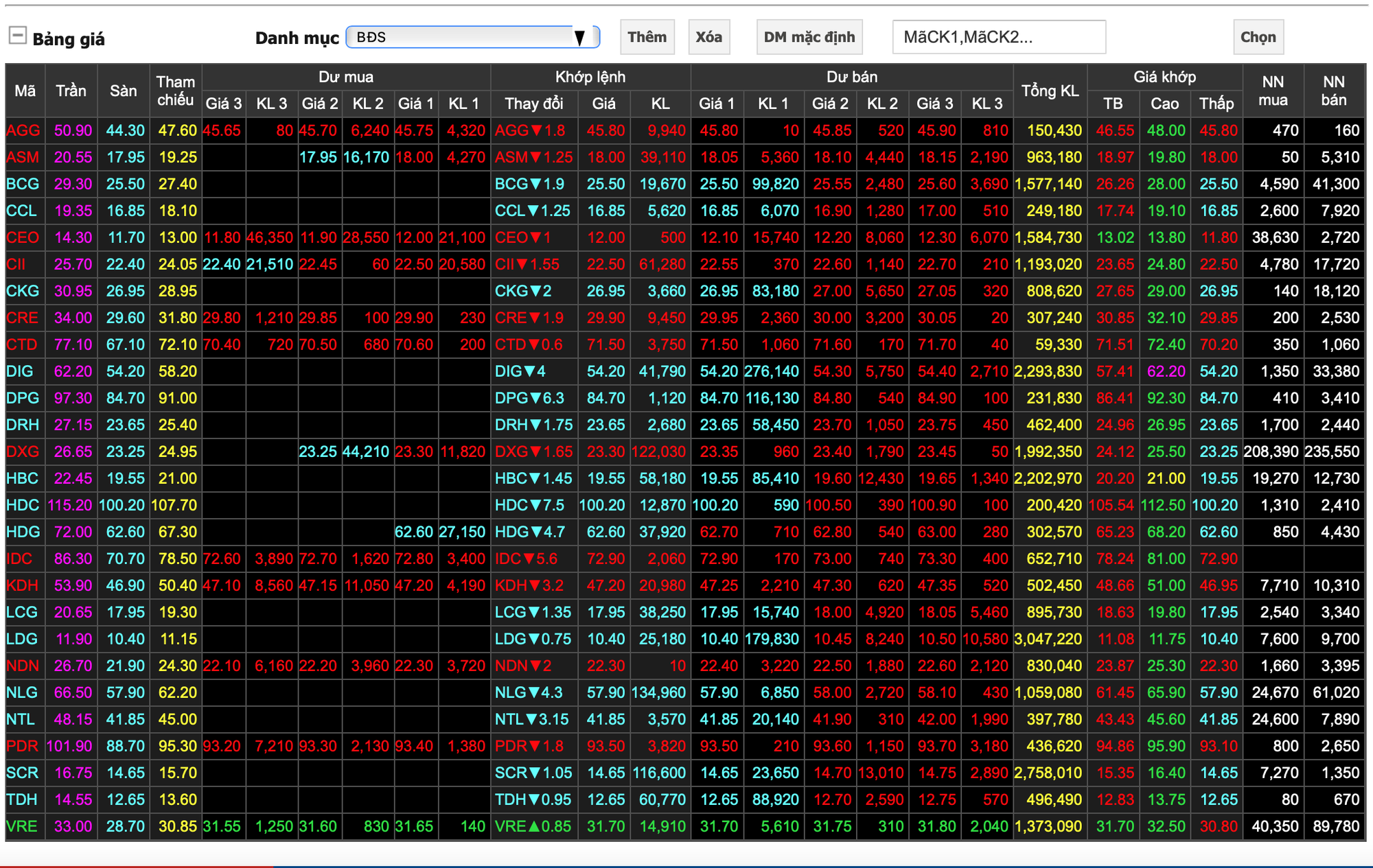This screenshot has width=1373, height=868.
Task: Select the BCG stock symbol
Action: [x=23, y=184]
